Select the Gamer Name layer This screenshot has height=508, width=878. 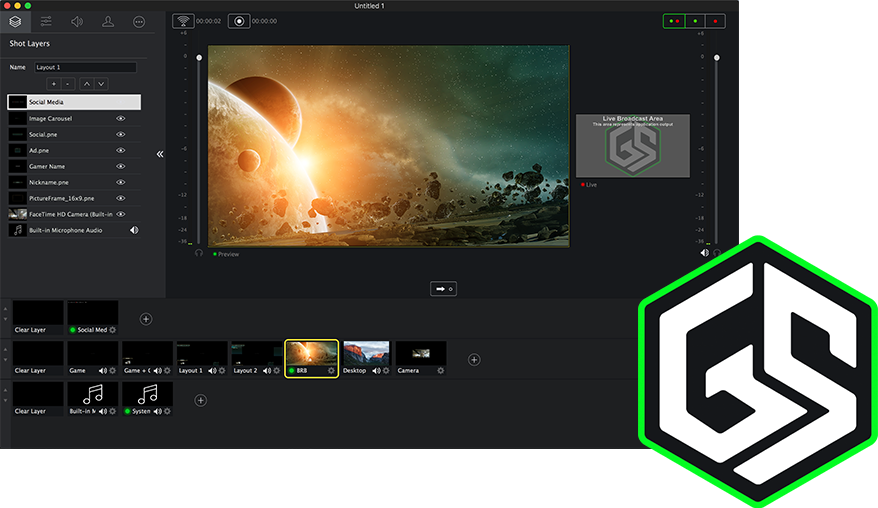74,166
